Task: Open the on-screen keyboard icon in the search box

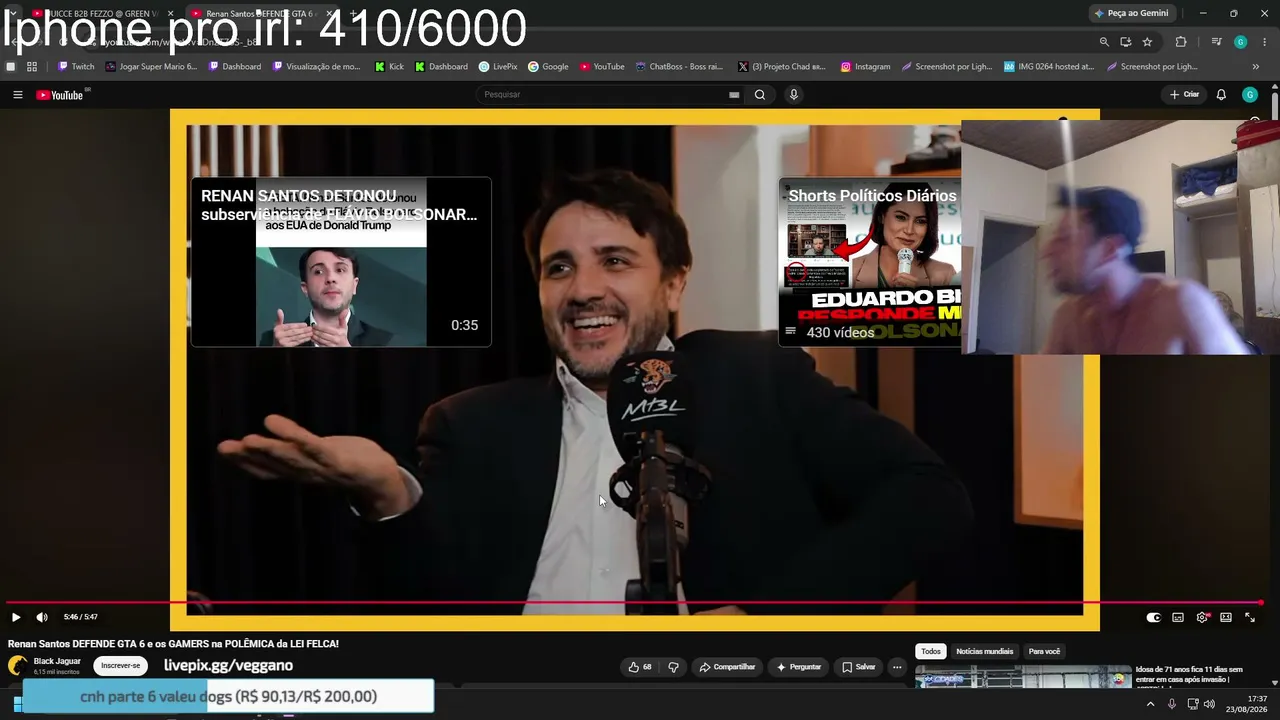Action: 734,95
